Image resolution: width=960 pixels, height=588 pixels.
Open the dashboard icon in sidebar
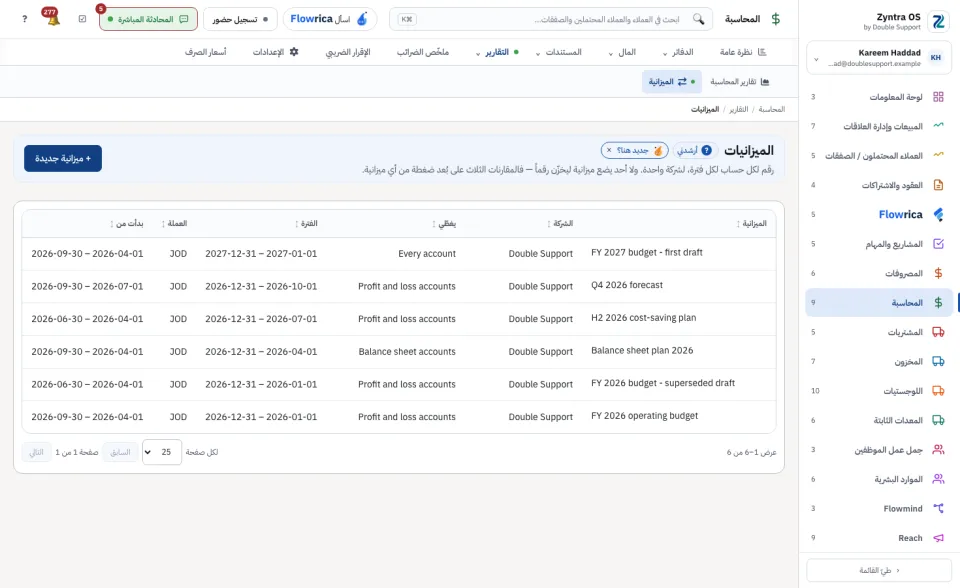[938, 97]
